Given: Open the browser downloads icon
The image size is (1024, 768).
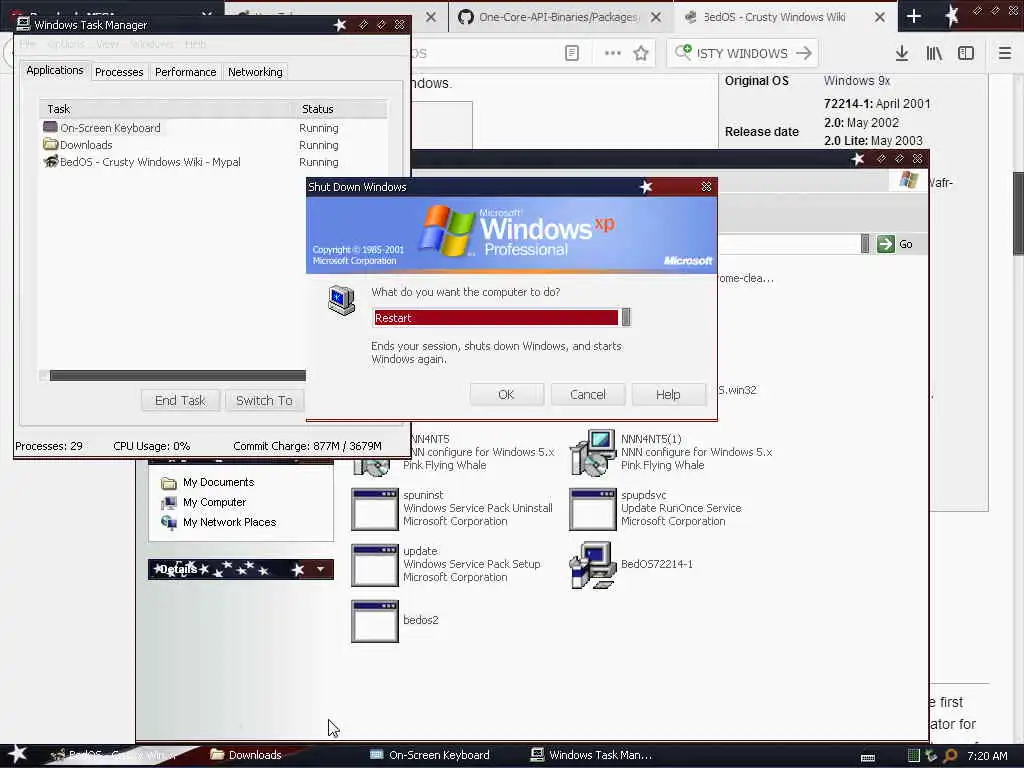Looking at the screenshot, I should click(902, 53).
